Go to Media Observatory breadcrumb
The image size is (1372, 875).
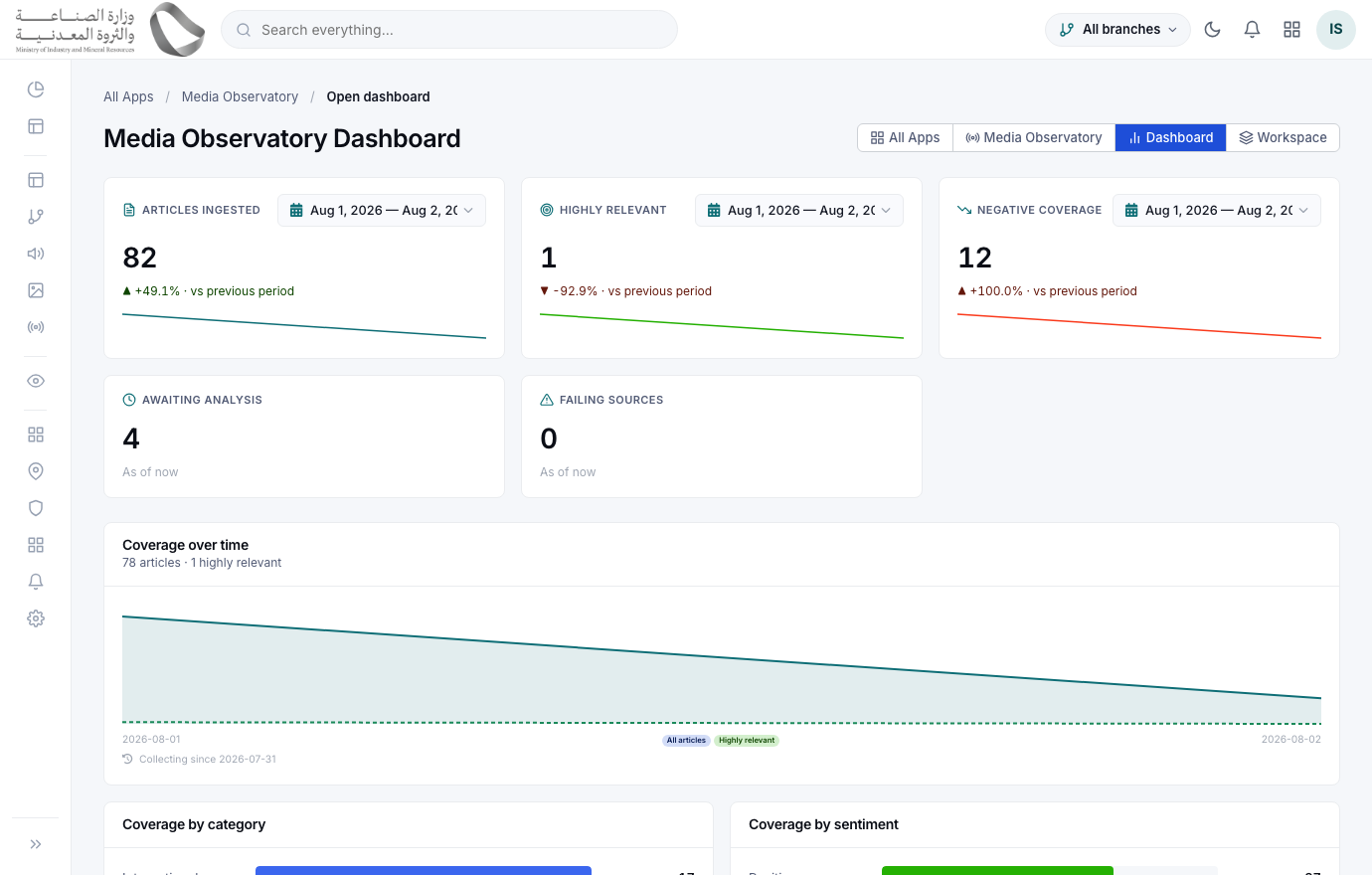point(240,96)
